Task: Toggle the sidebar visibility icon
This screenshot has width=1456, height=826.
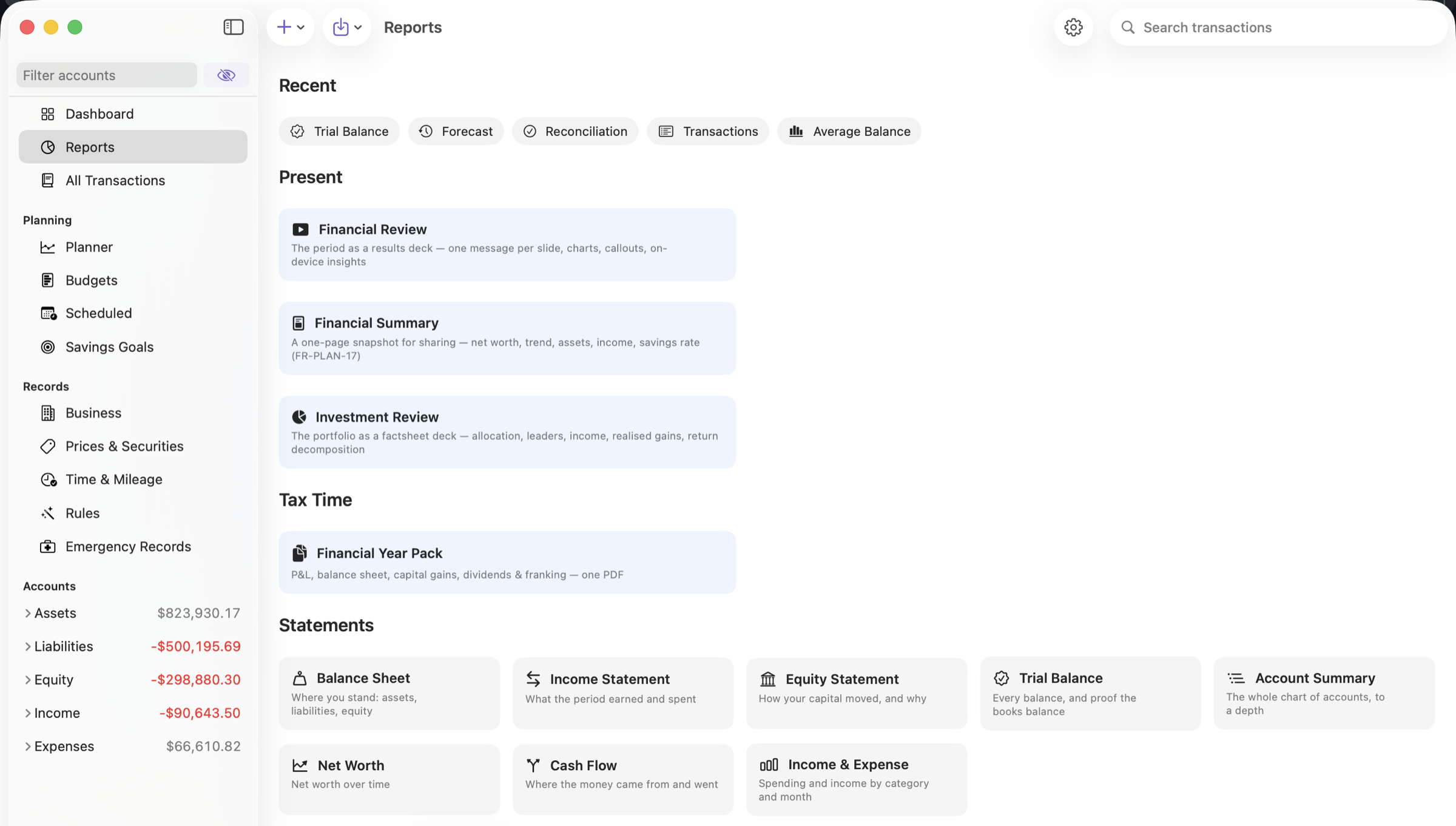Action: point(234,27)
